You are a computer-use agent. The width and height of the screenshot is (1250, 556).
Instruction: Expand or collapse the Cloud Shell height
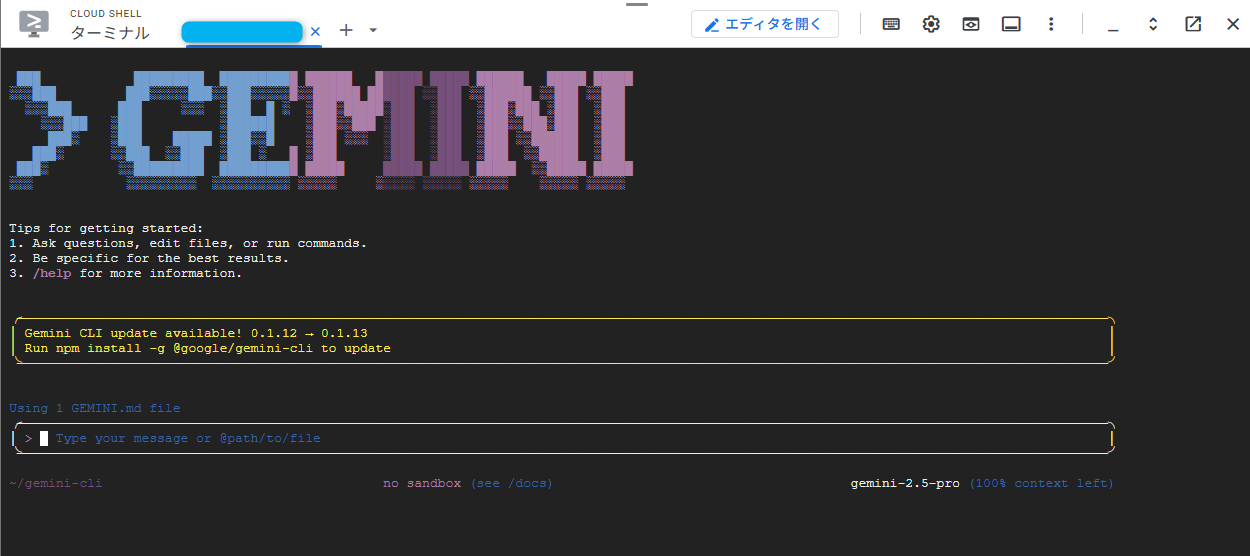click(1153, 24)
